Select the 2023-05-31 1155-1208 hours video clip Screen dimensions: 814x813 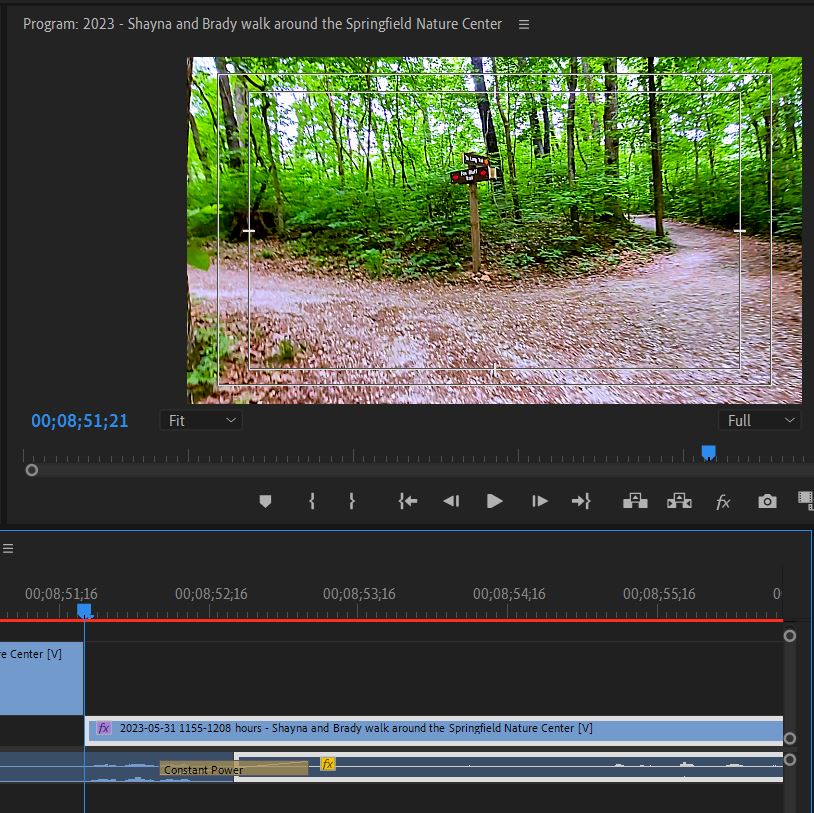click(x=434, y=731)
